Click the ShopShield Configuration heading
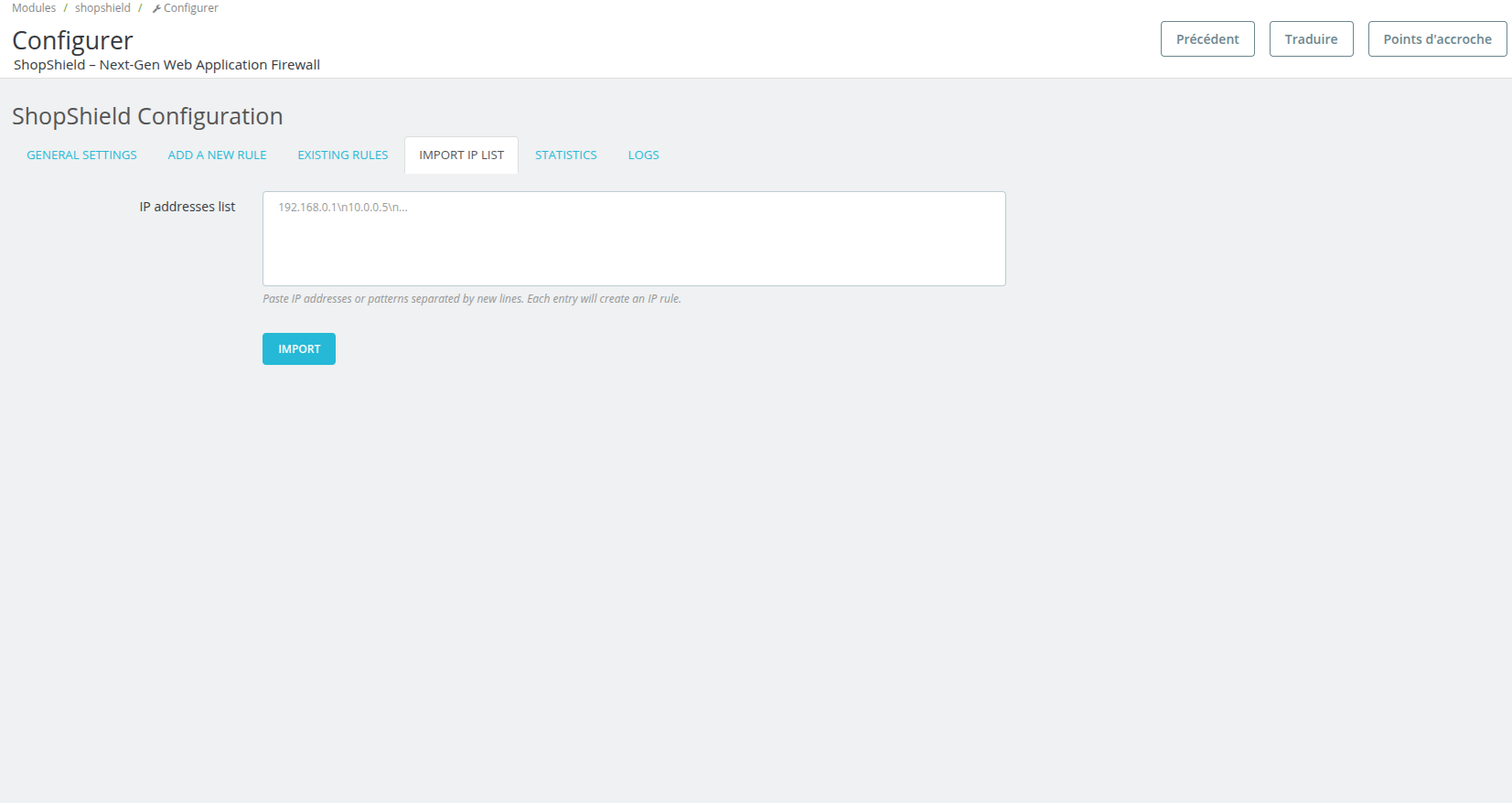Image resolution: width=1512 pixels, height=803 pixels. [x=147, y=117]
